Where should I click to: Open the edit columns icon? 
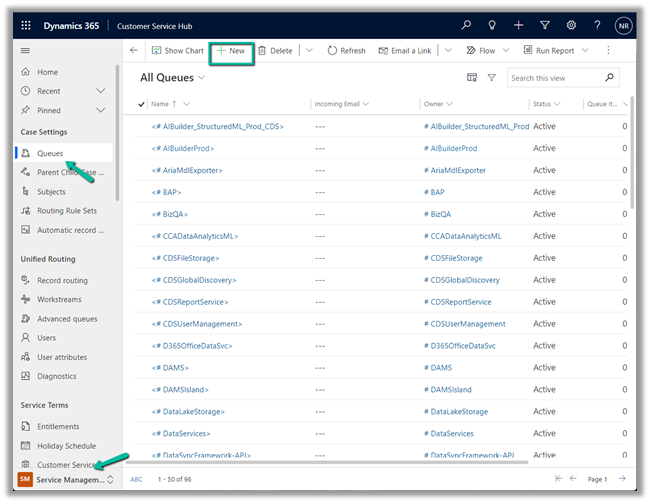click(x=472, y=77)
